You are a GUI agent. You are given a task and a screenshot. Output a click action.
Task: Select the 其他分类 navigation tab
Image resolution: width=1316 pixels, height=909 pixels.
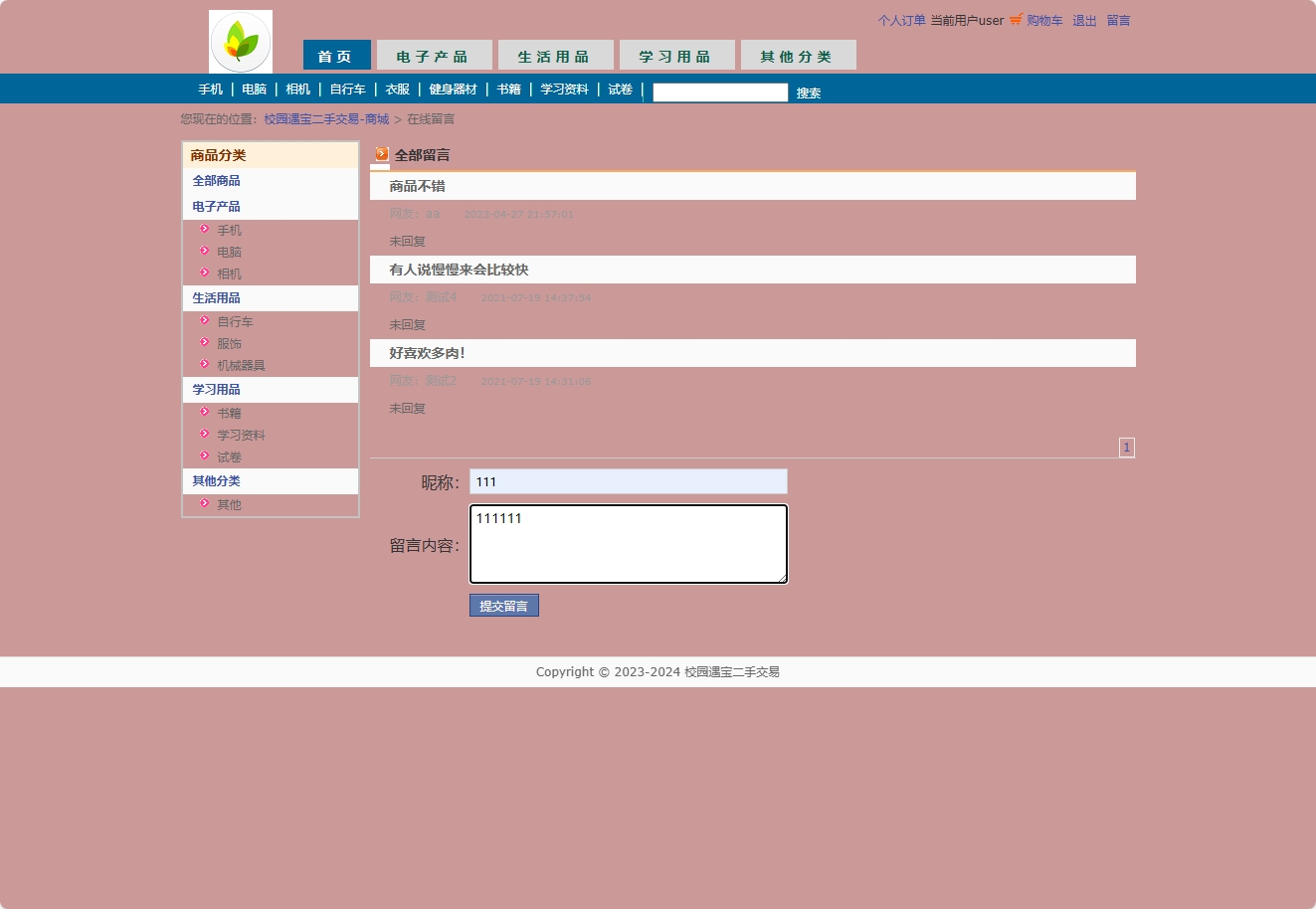point(798,56)
